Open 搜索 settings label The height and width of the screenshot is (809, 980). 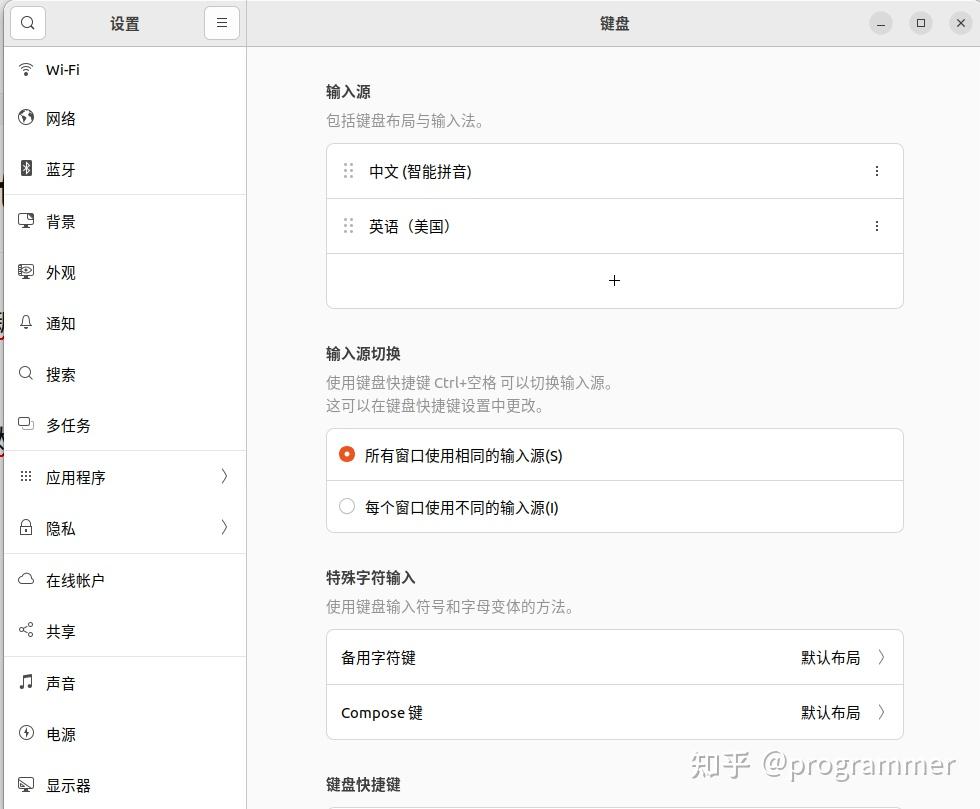pyautogui.click(x=61, y=374)
